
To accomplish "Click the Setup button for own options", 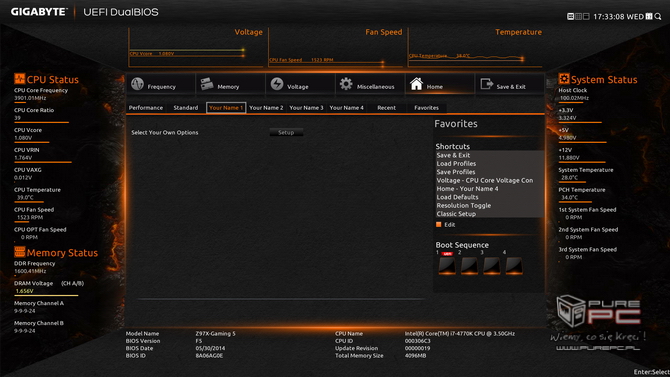I will [x=286, y=133].
